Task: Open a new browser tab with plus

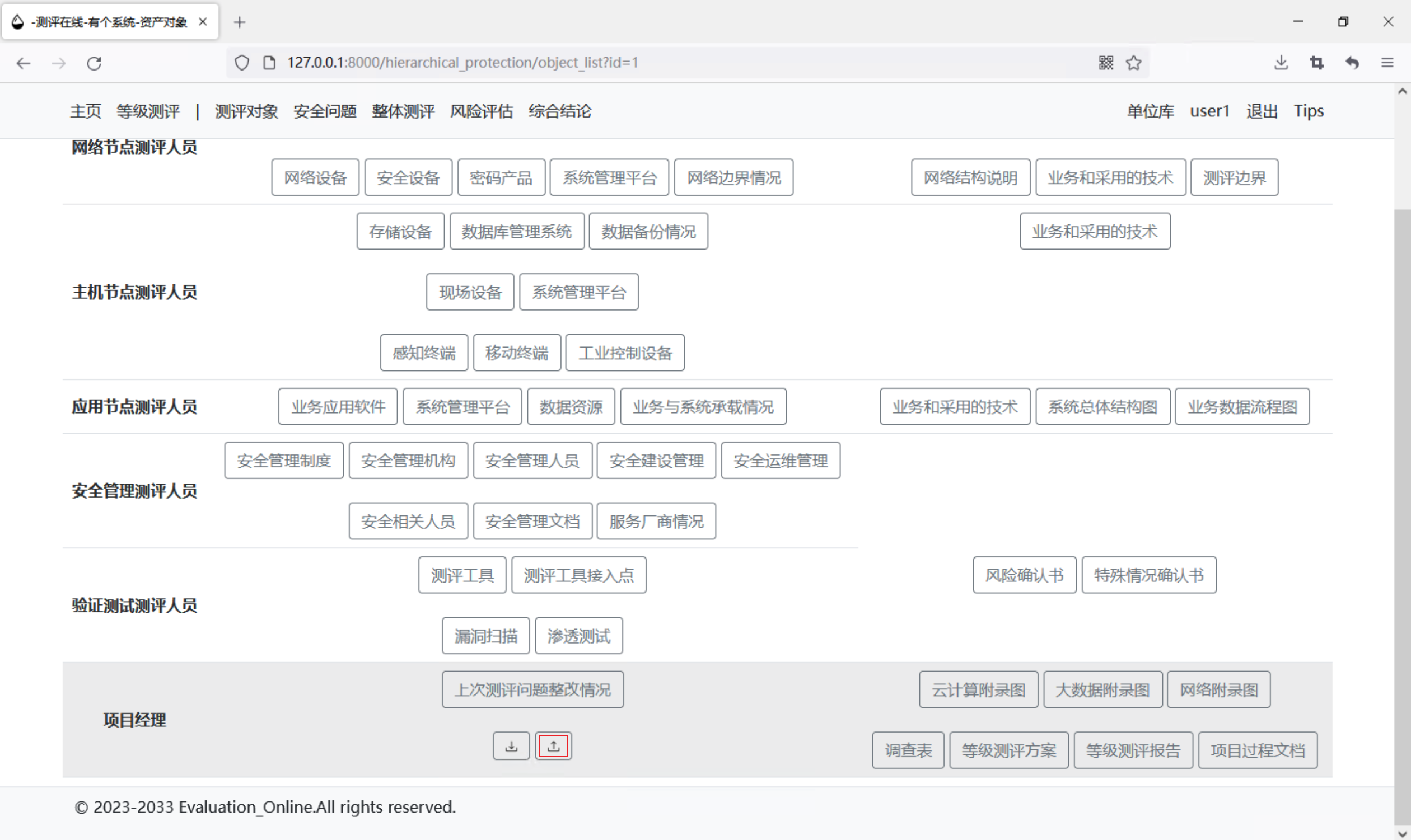Action: pos(240,22)
